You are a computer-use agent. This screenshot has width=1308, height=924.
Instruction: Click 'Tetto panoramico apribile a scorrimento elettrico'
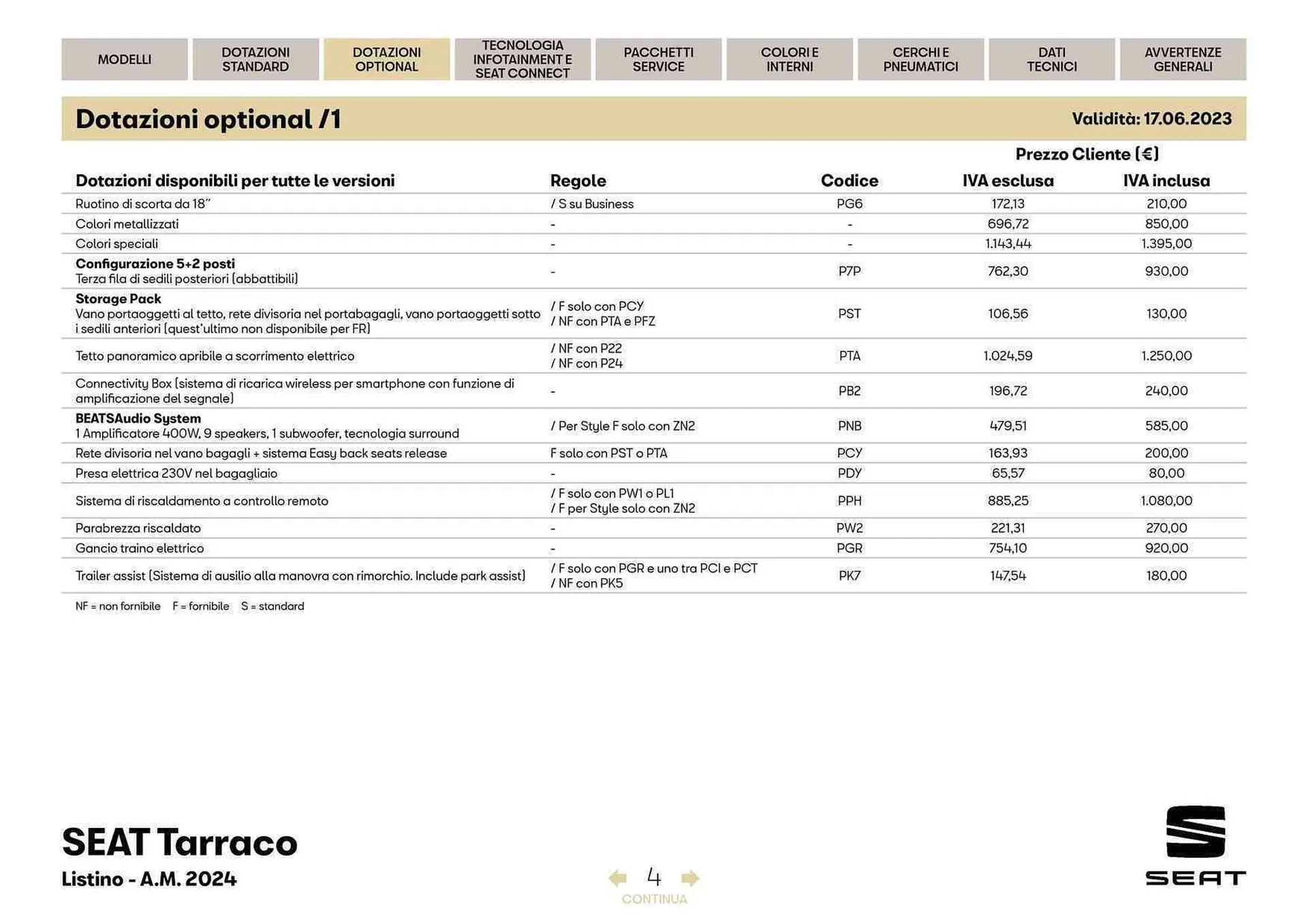pos(215,356)
